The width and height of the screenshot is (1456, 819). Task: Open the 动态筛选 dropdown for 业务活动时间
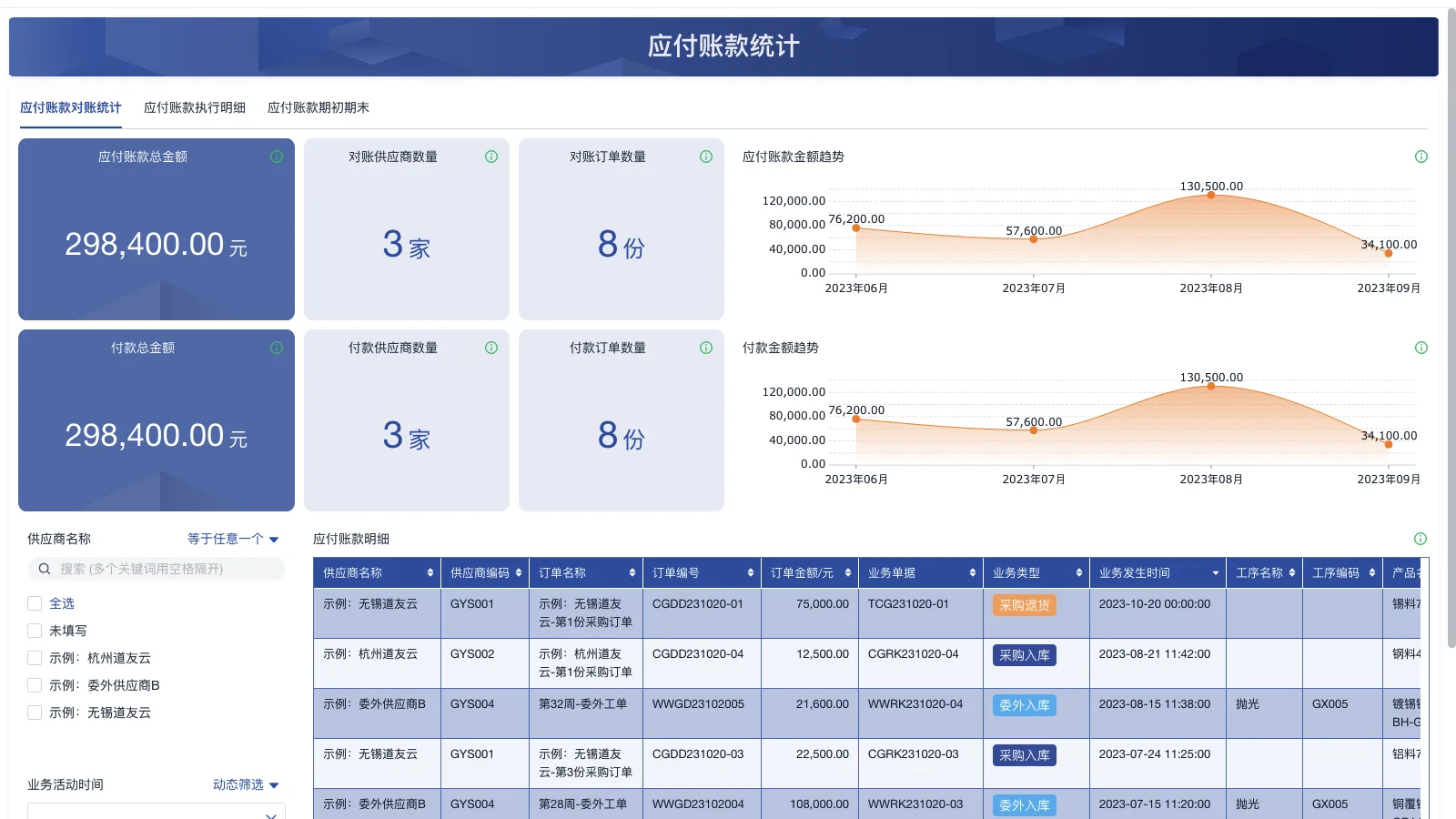[x=244, y=784]
